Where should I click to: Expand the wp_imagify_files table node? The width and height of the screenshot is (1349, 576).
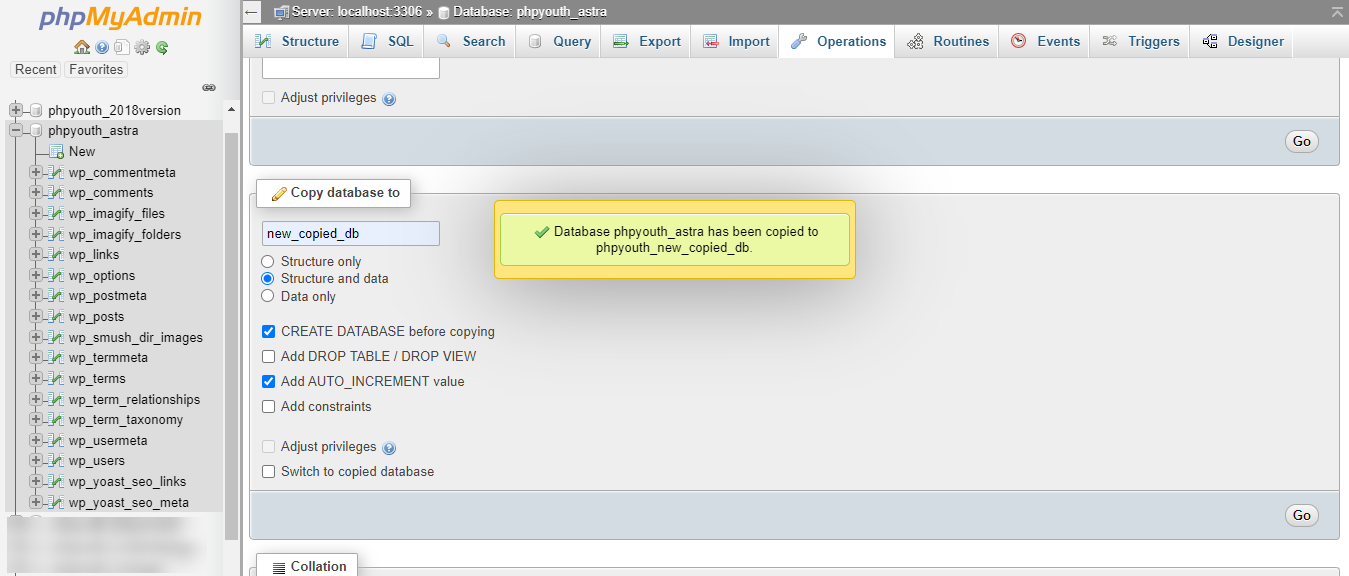36,213
